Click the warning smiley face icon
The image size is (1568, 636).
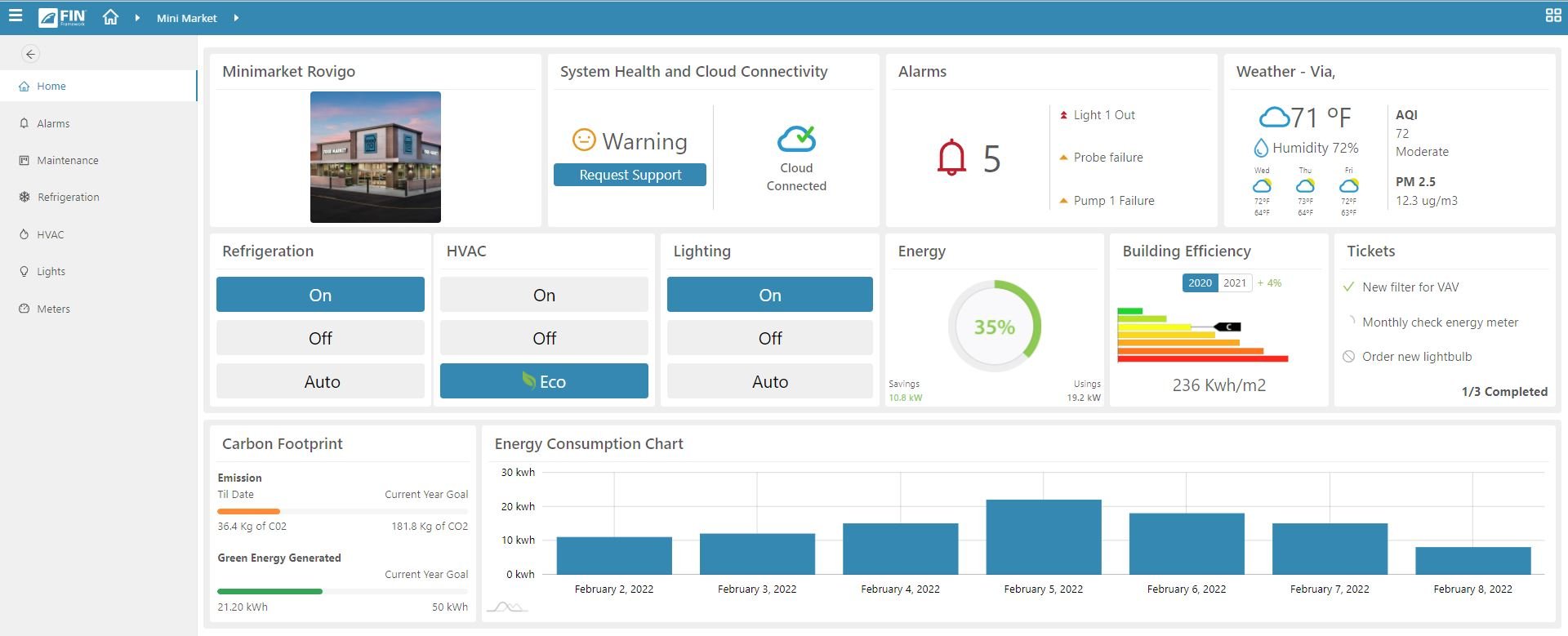[583, 140]
